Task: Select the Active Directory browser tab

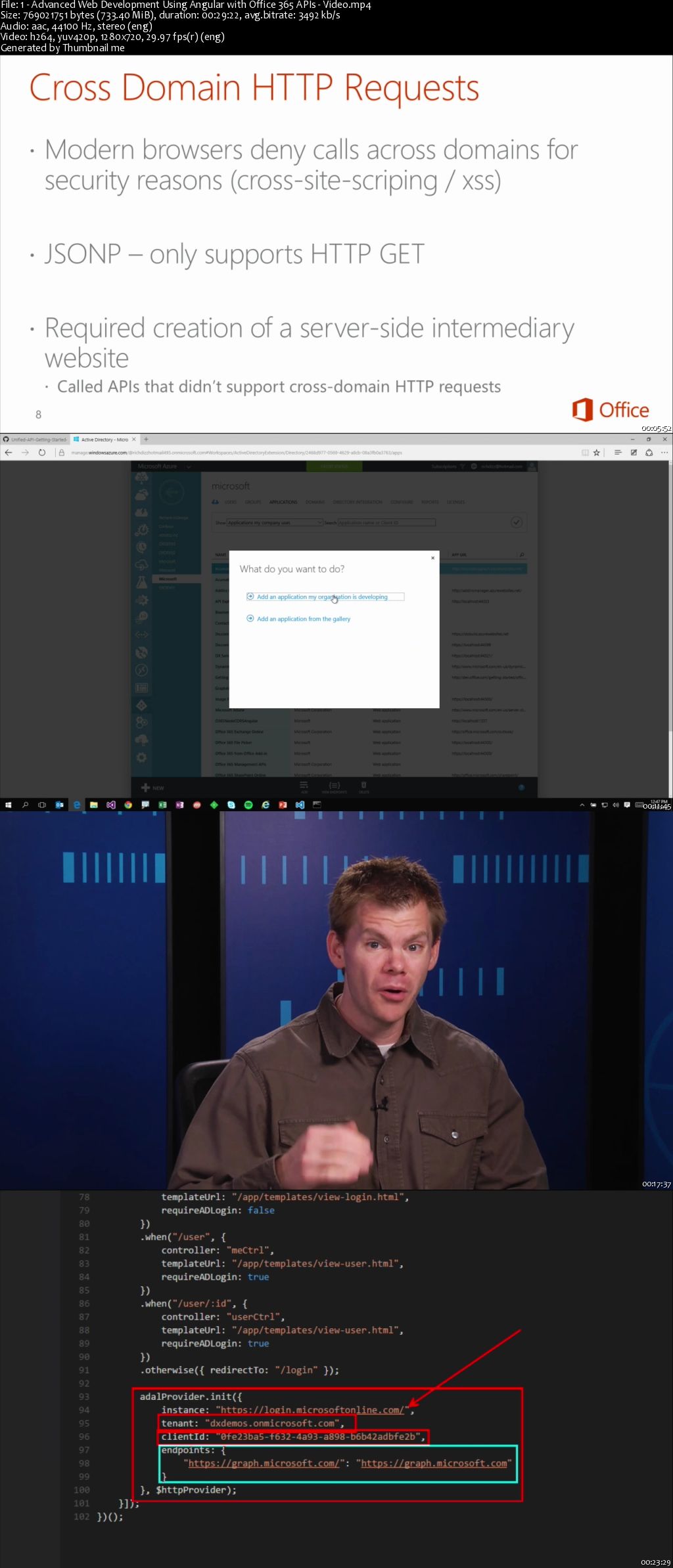Action: [x=104, y=439]
